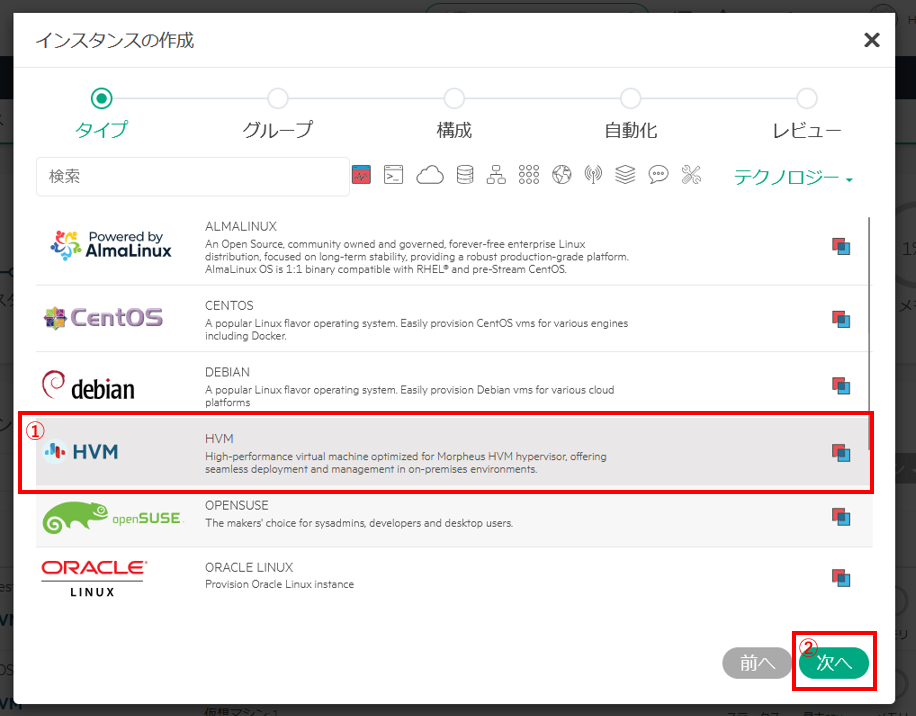The image size is (916, 716).
Task: Filter by globe web category icon
Action: (x=561, y=175)
